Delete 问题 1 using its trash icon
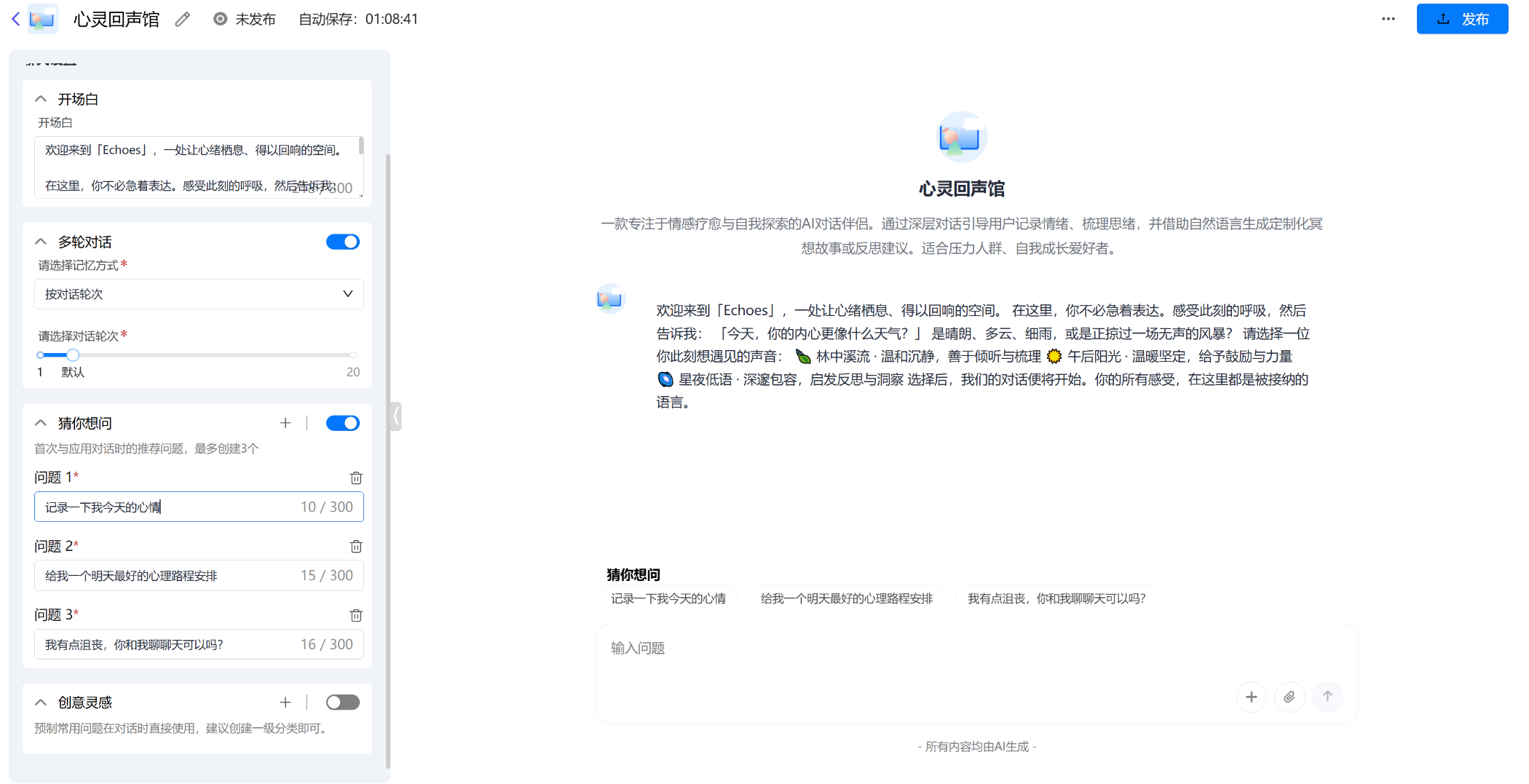The image size is (1529, 784). click(356, 478)
